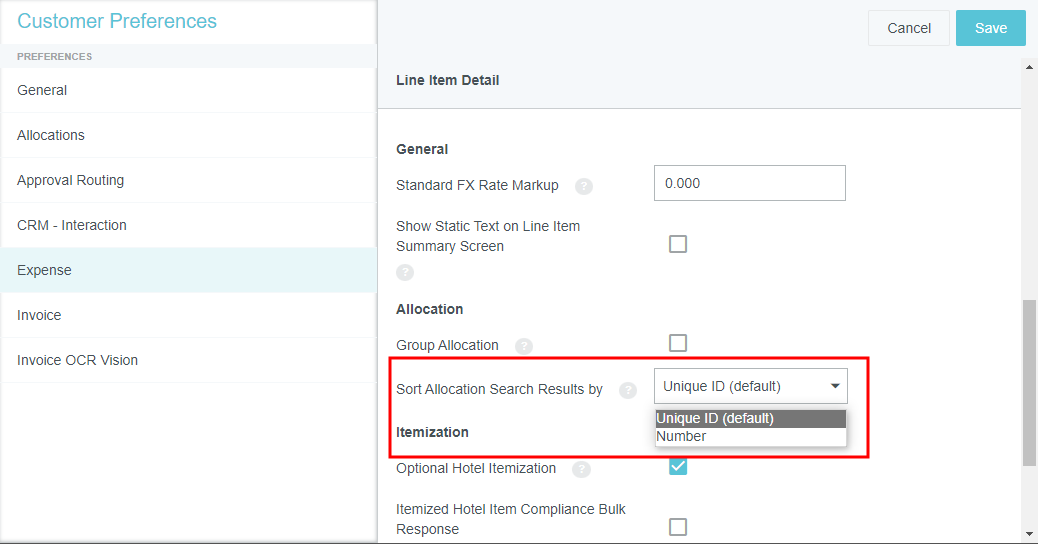Uncheck Optional Hotel Itemization checkbox

click(678, 466)
